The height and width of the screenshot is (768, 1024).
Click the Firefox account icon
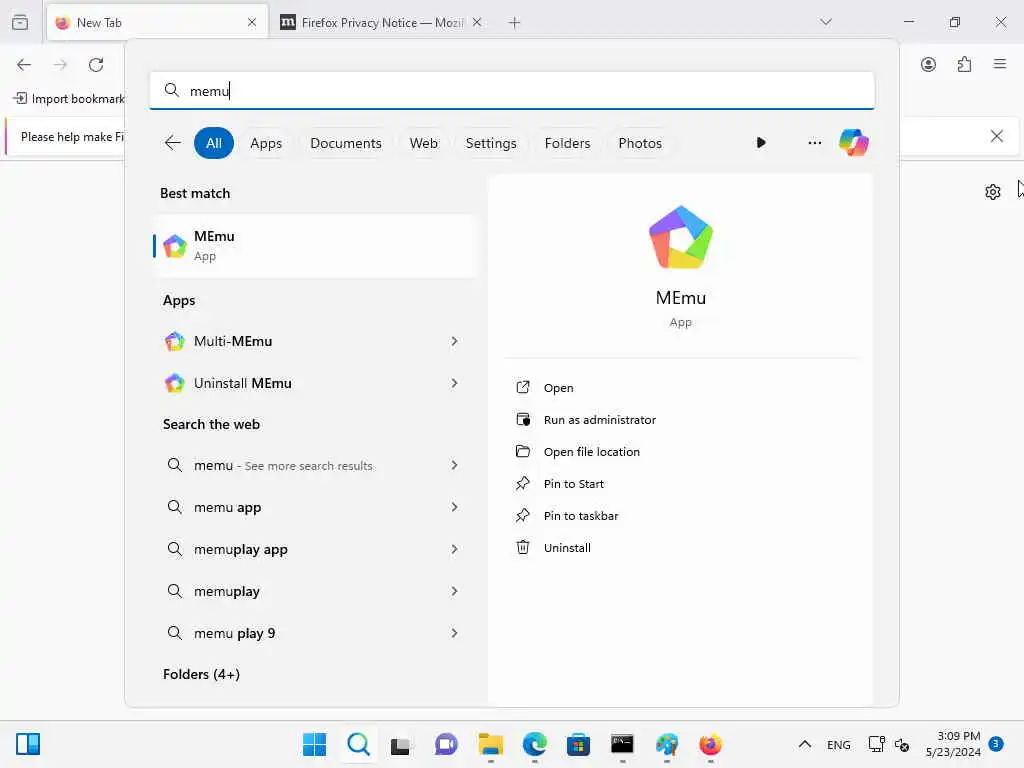928,64
